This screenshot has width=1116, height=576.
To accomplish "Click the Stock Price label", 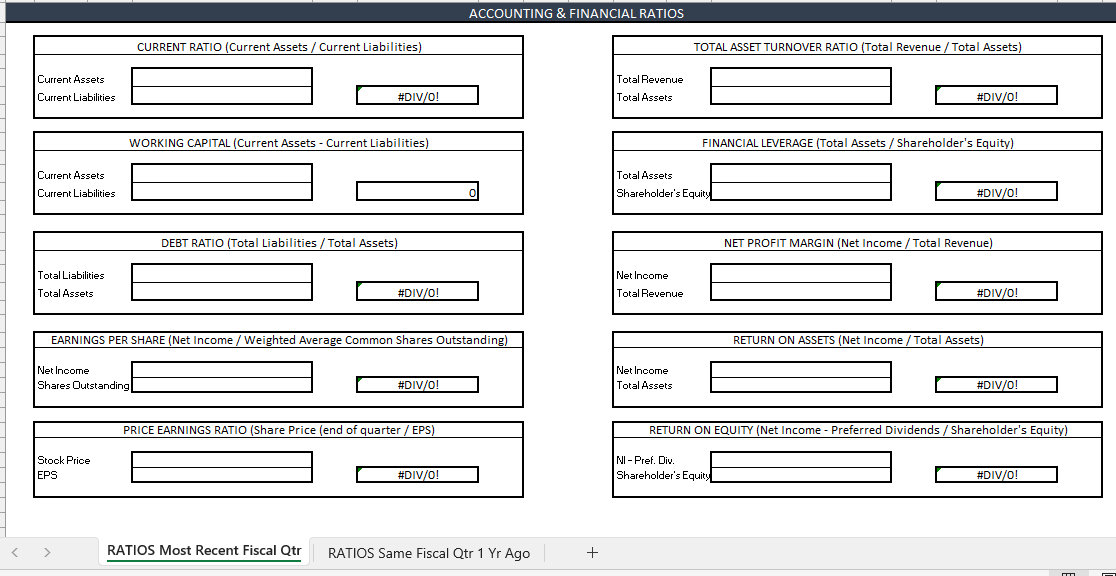I will click(63, 460).
